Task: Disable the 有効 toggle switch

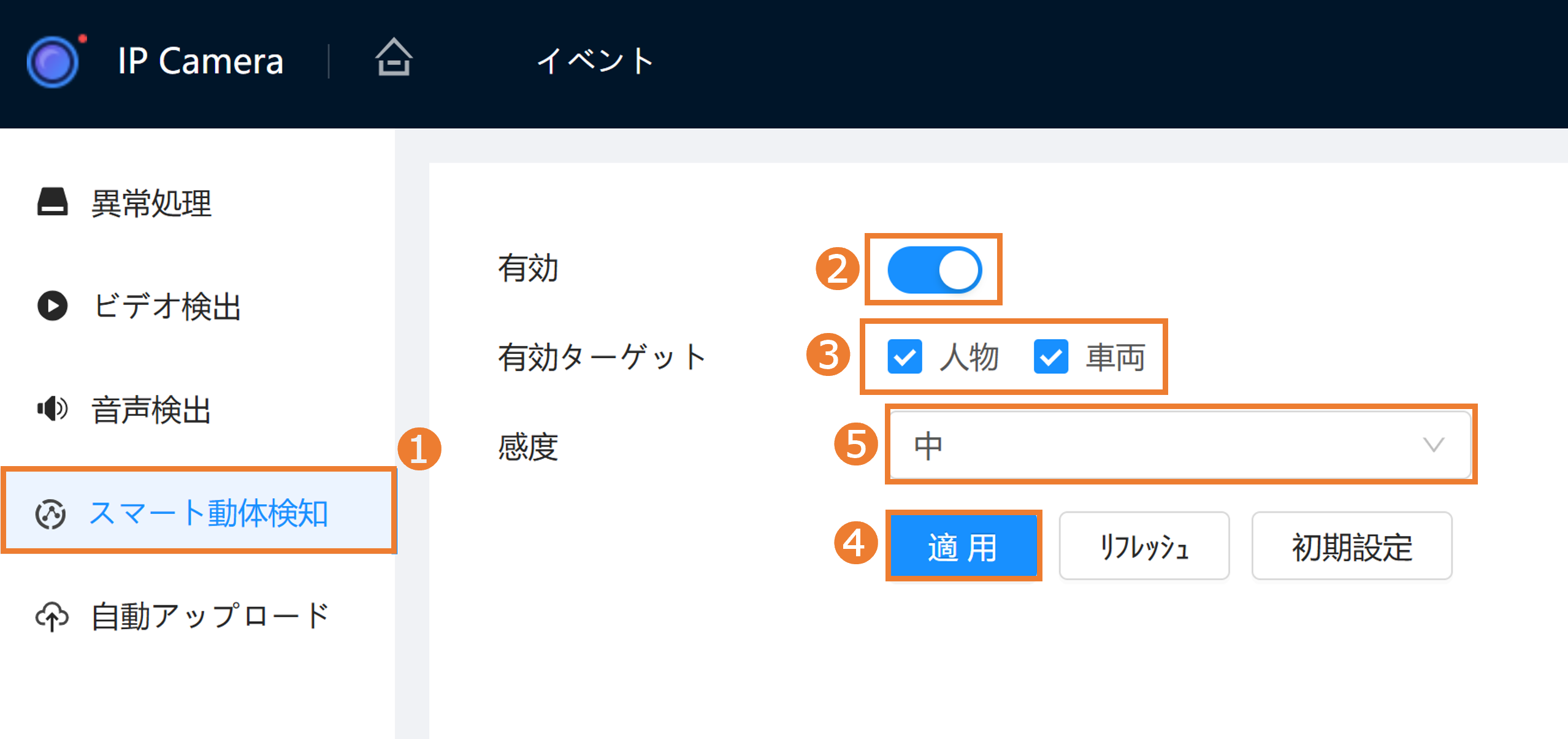Action: click(x=934, y=270)
